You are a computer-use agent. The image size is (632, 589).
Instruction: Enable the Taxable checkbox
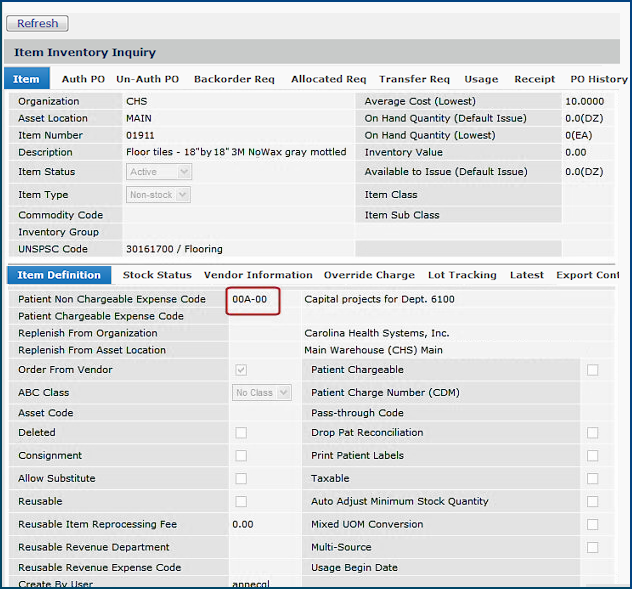[x=593, y=479]
